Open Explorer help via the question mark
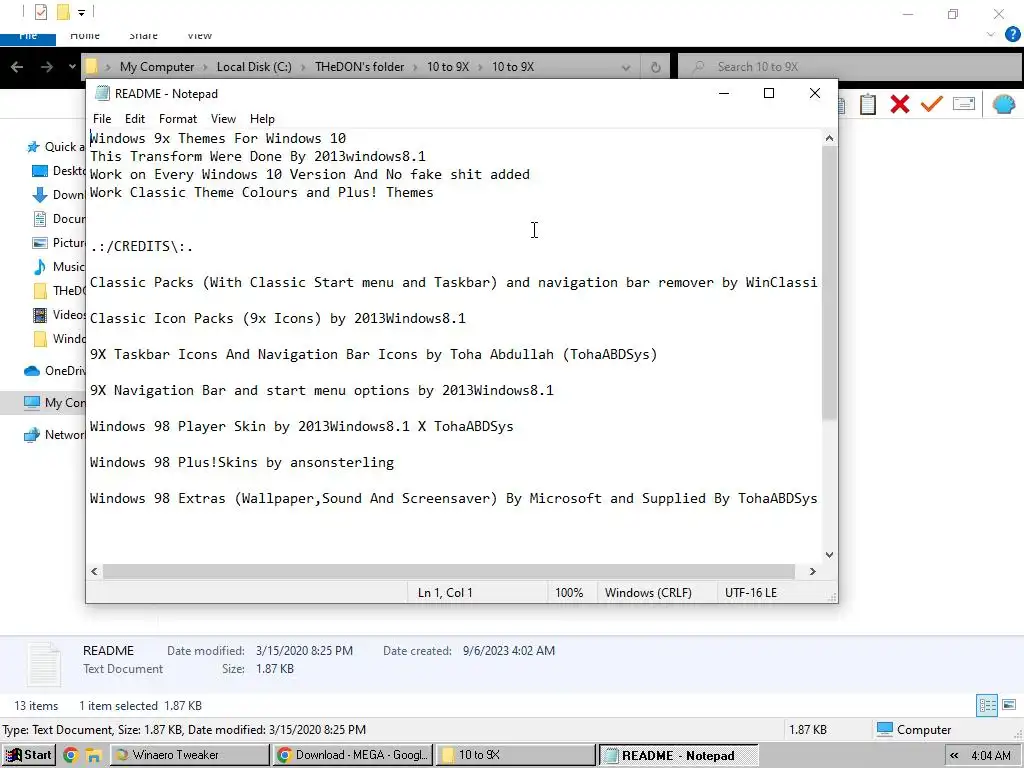 point(1012,35)
